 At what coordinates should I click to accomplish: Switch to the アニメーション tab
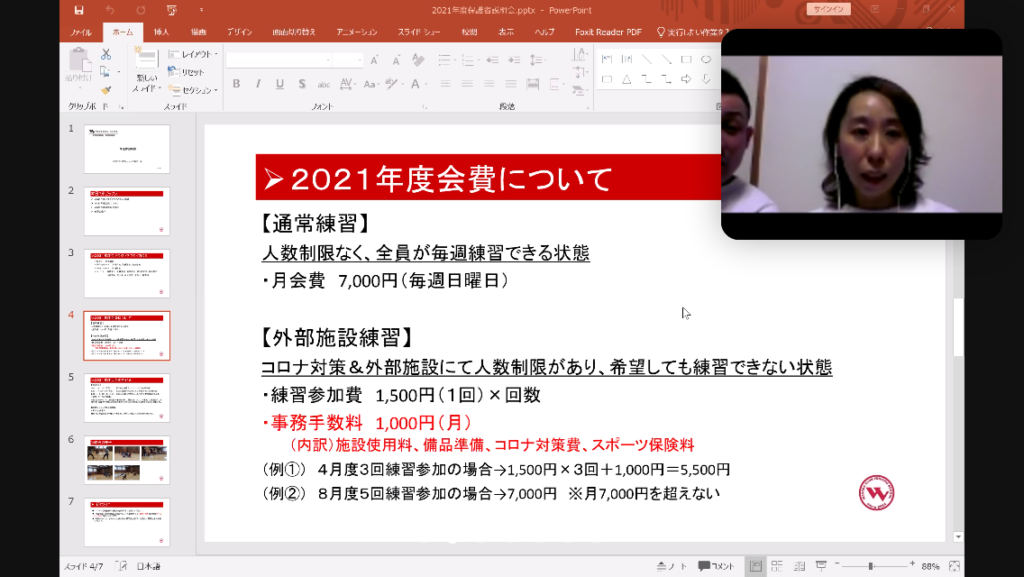pyautogui.click(x=357, y=32)
